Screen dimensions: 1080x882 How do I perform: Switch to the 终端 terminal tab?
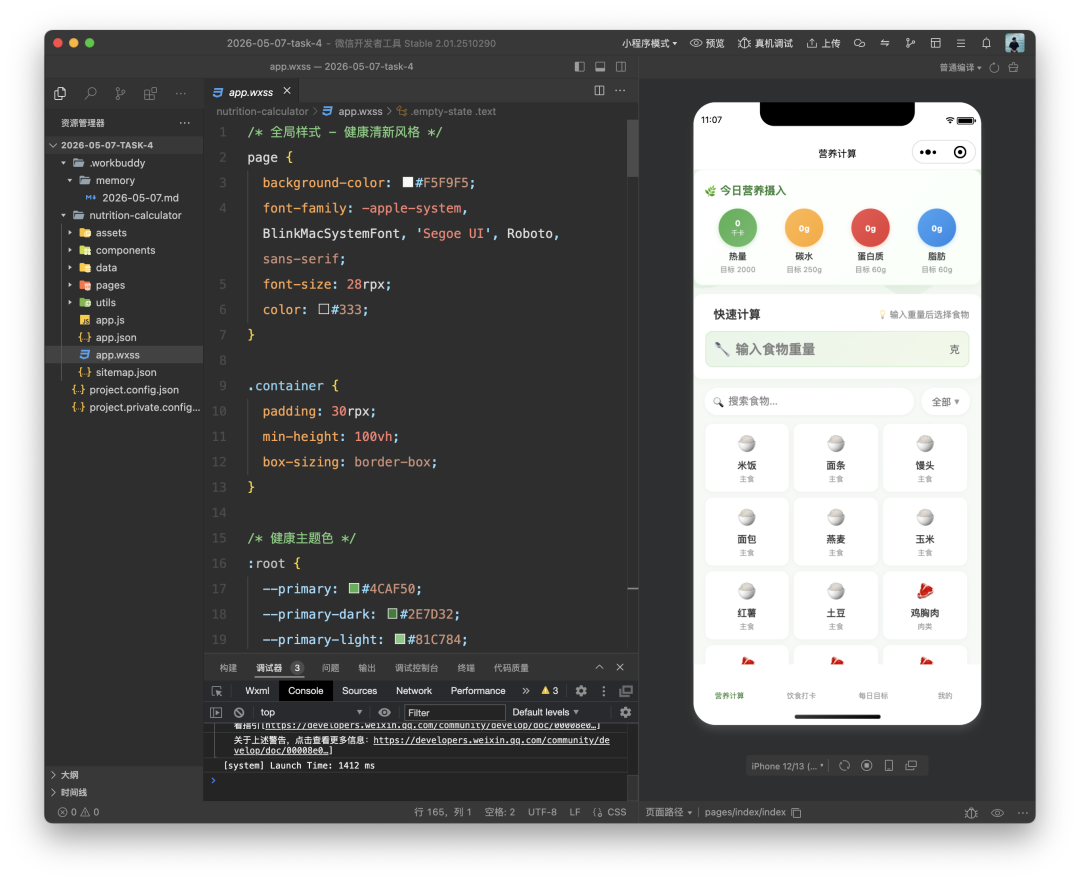tap(466, 668)
